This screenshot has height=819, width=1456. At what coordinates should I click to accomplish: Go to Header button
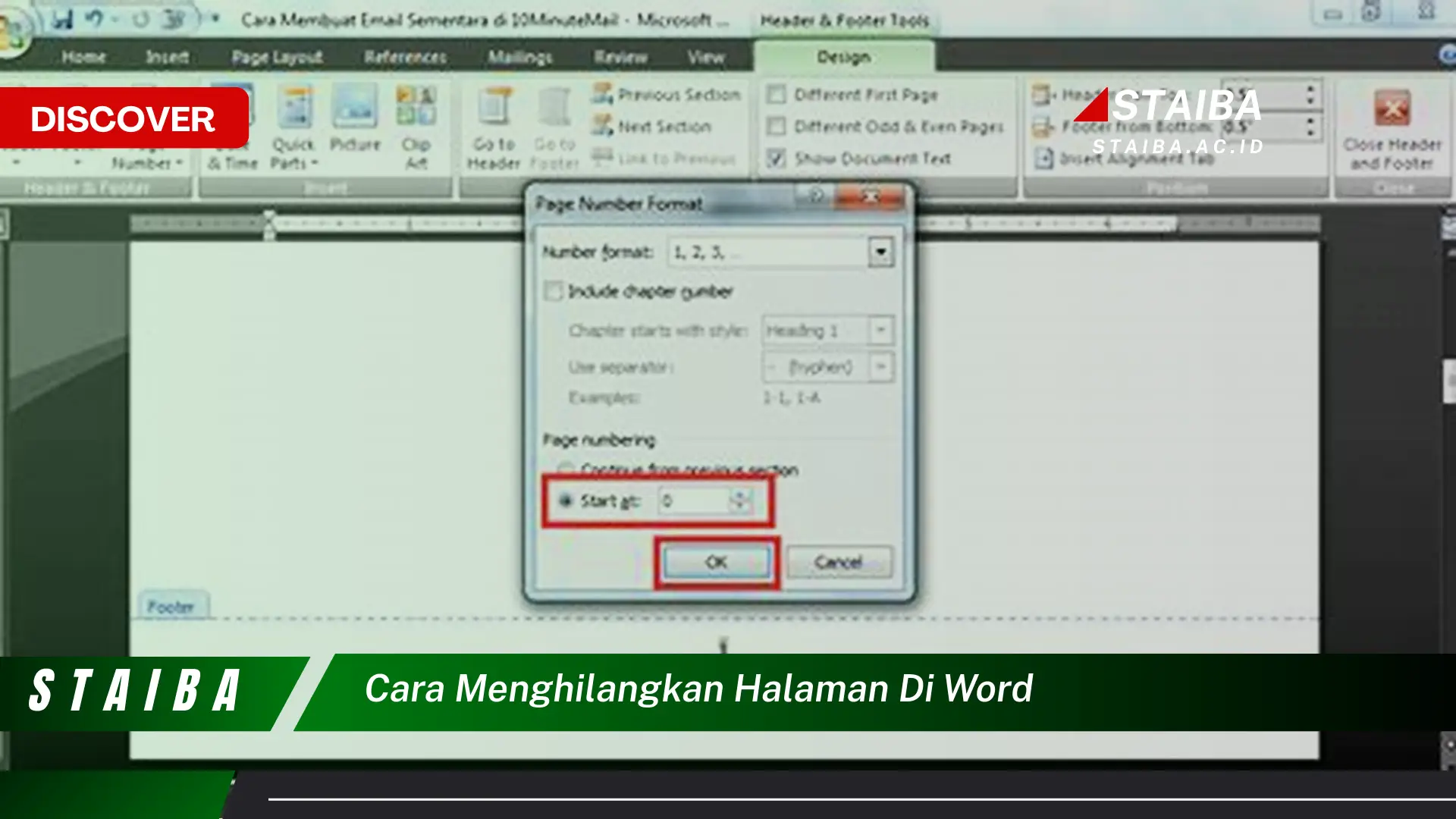(x=494, y=127)
